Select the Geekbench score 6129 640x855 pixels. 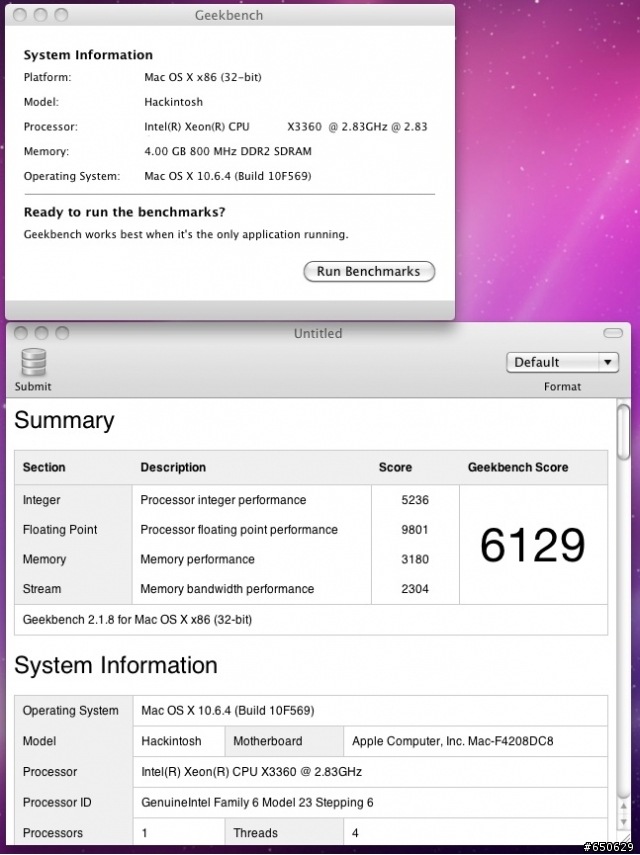click(533, 545)
